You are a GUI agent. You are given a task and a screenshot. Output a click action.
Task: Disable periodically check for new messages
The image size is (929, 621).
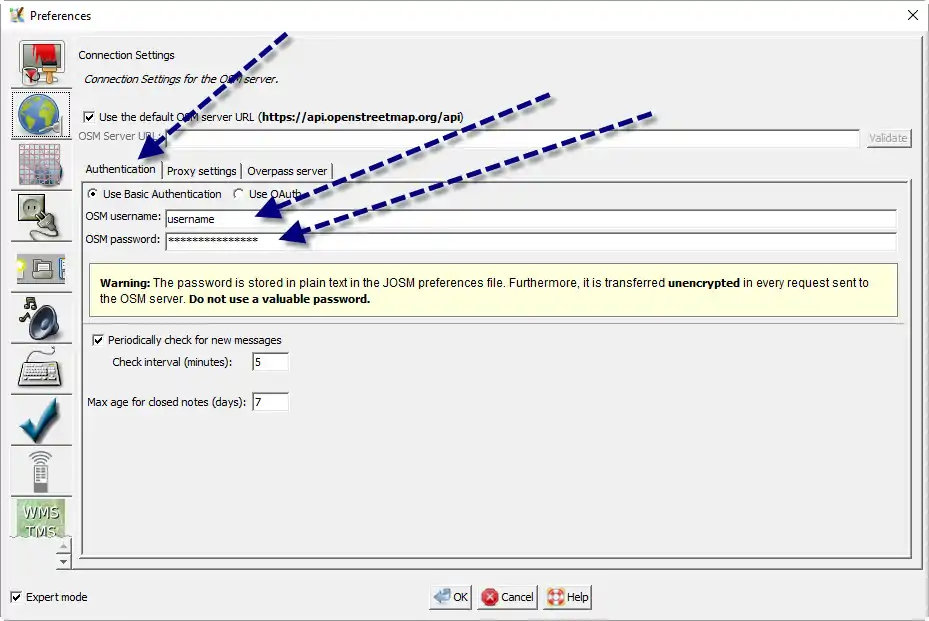(98, 340)
